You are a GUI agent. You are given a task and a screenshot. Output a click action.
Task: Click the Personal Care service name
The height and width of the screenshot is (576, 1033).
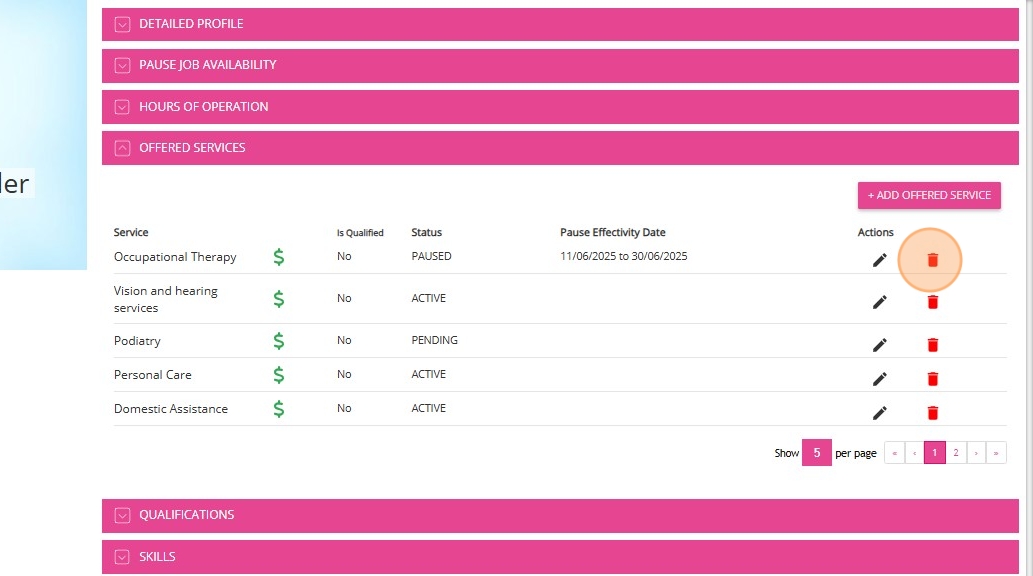[x=152, y=375]
